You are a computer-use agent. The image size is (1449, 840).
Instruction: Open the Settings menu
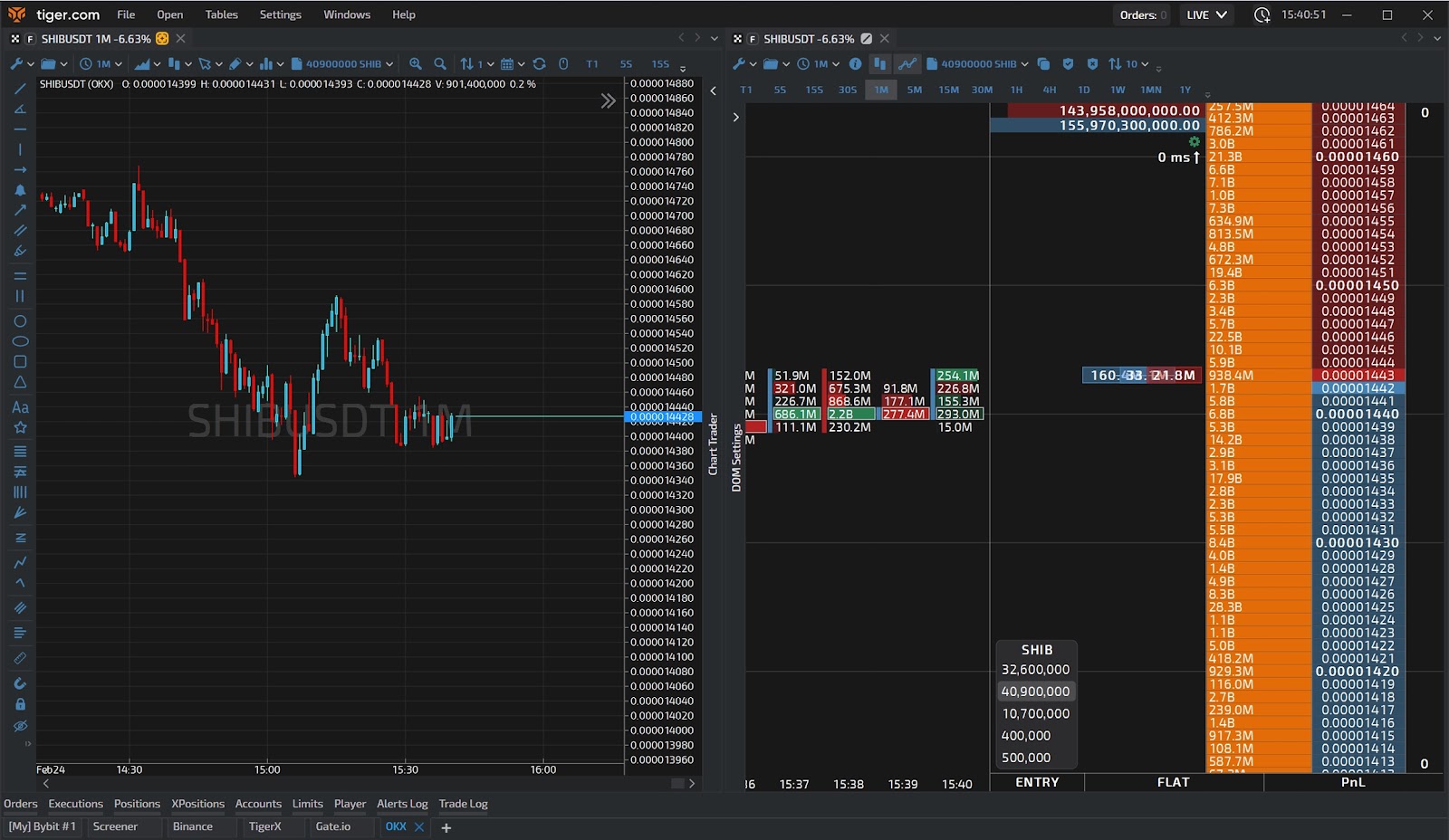(281, 14)
